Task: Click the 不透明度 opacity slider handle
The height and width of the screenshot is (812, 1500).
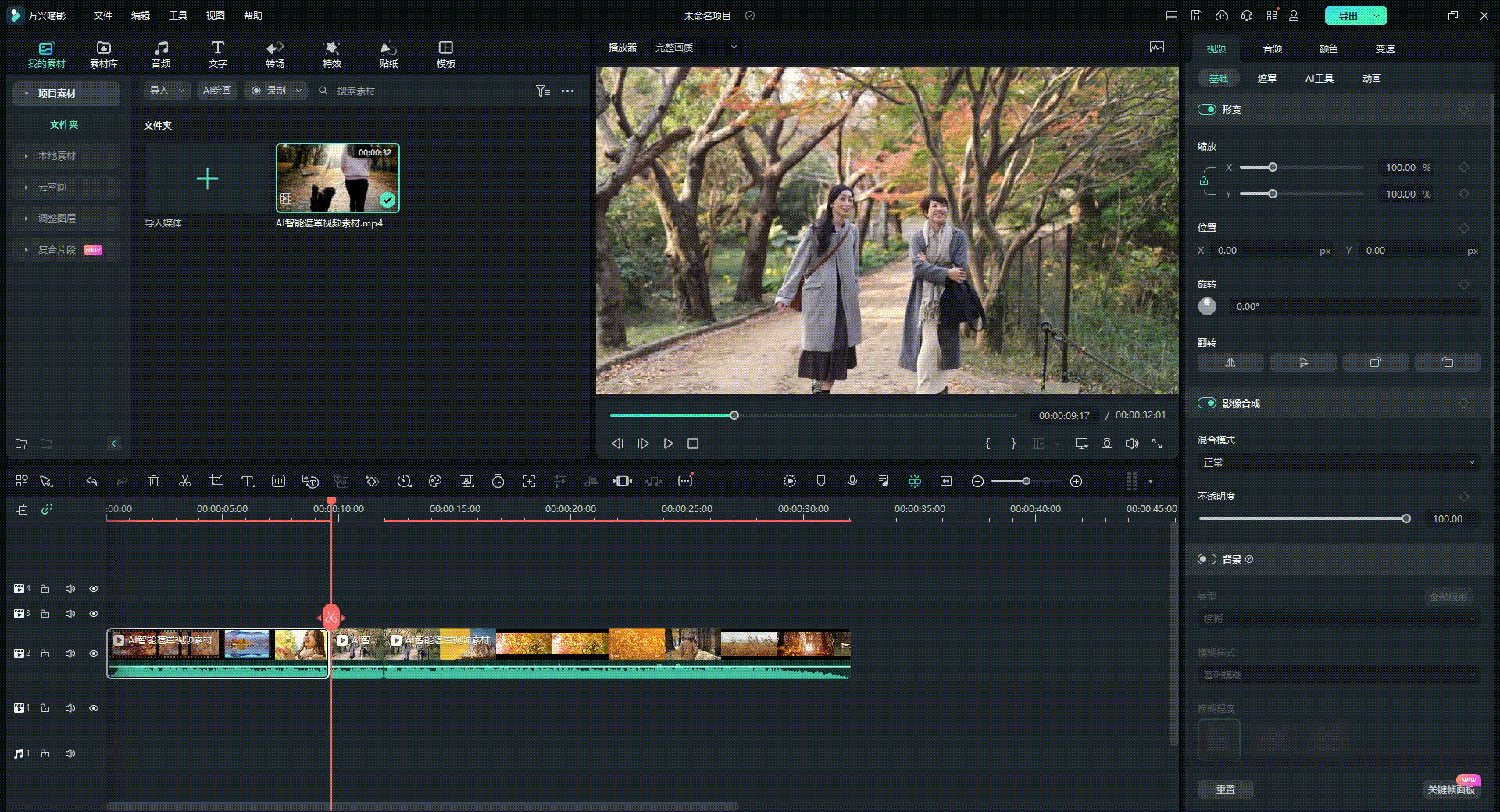Action: tap(1406, 519)
